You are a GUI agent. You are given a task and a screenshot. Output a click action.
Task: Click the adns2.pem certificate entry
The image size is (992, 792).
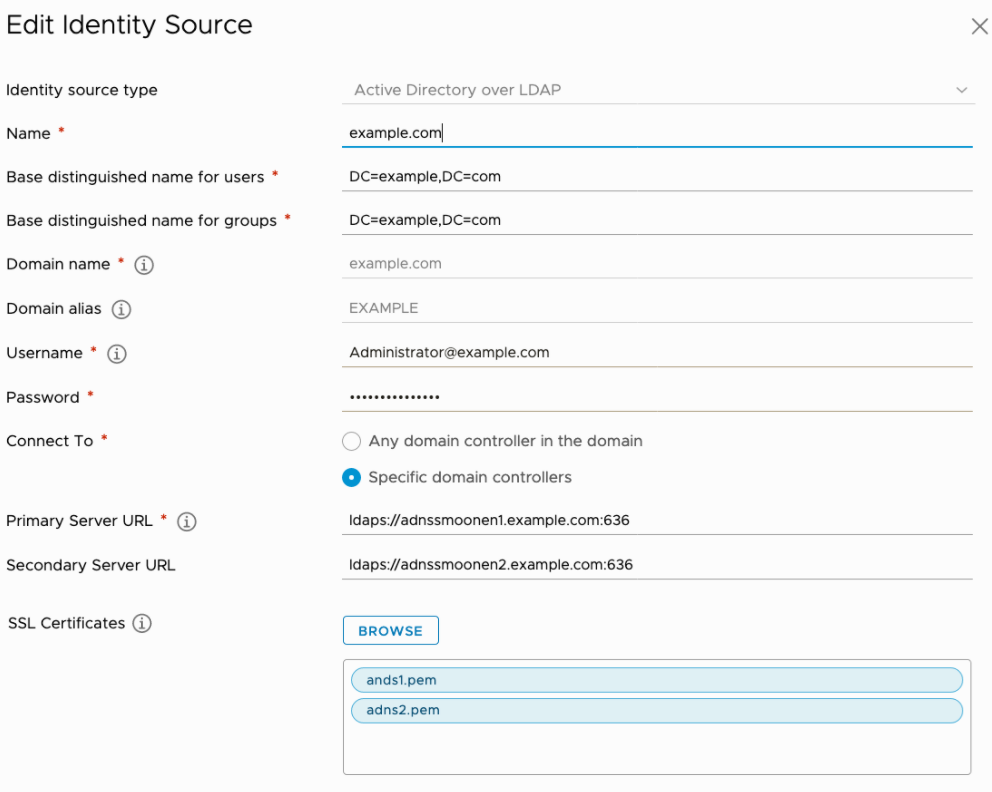[656, 710]
